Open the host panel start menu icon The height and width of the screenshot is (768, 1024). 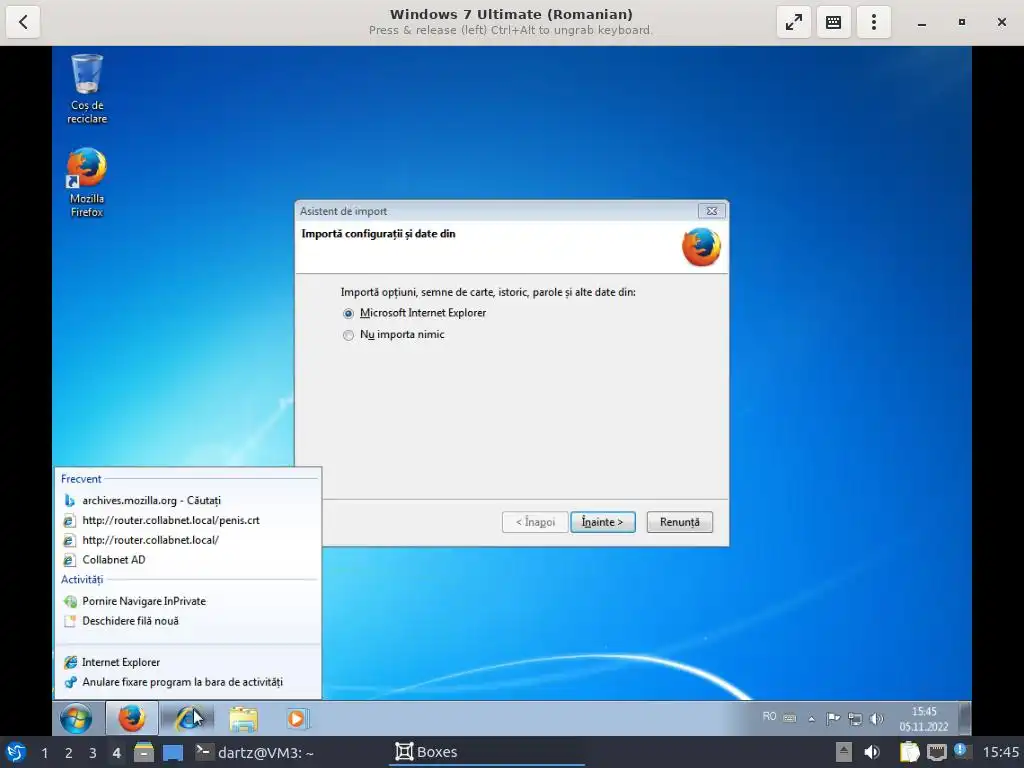point(16,752)
